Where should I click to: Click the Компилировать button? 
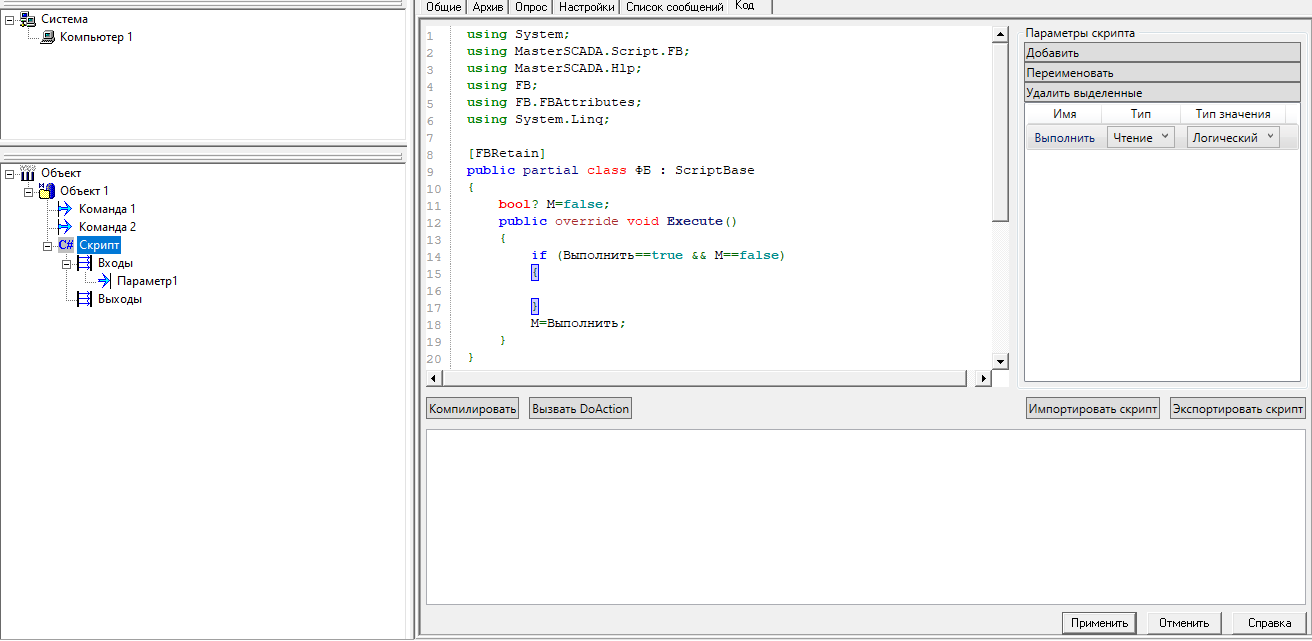(x=473, y=409)
